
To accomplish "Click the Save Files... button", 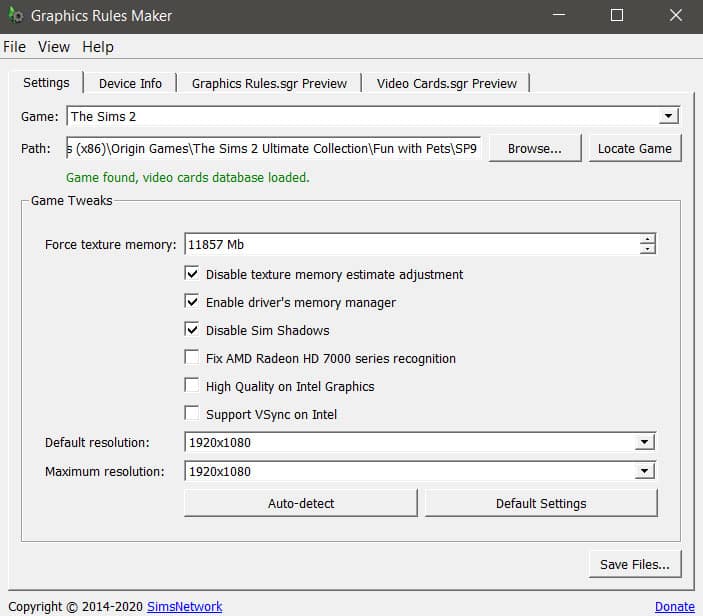I will (635, 564).
